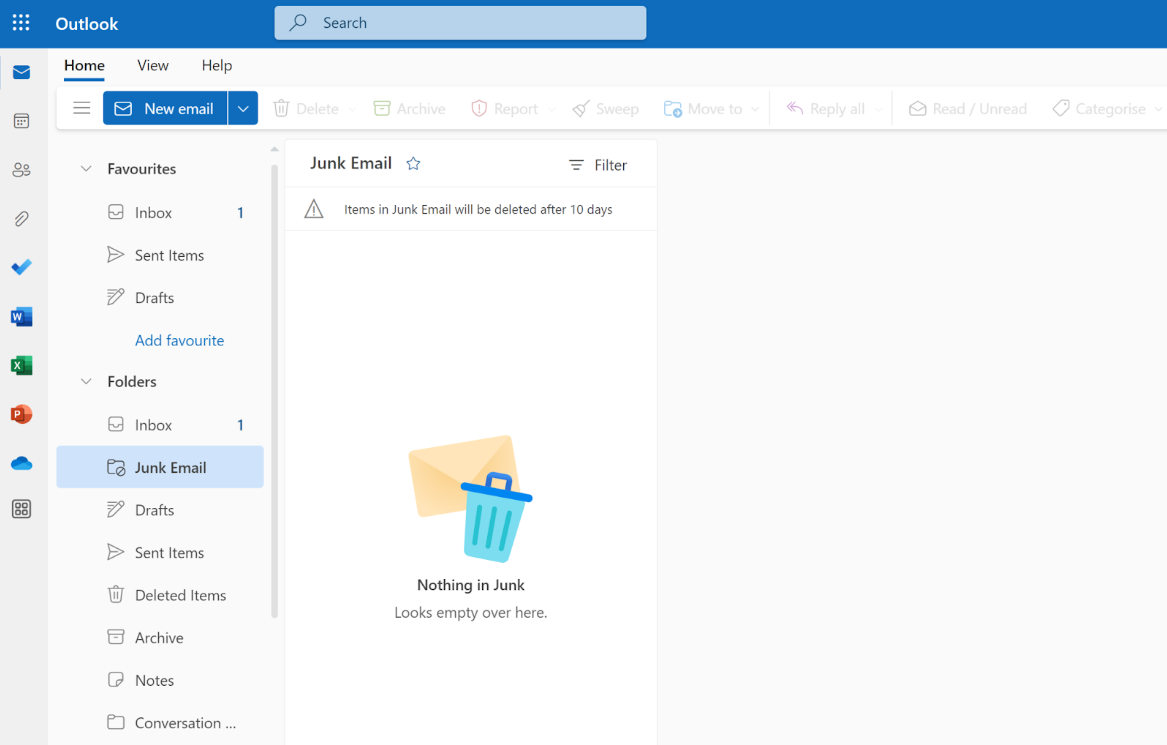Open the Calendar from the left rail
Screen dimensions: 1167x745
[21, 120]
